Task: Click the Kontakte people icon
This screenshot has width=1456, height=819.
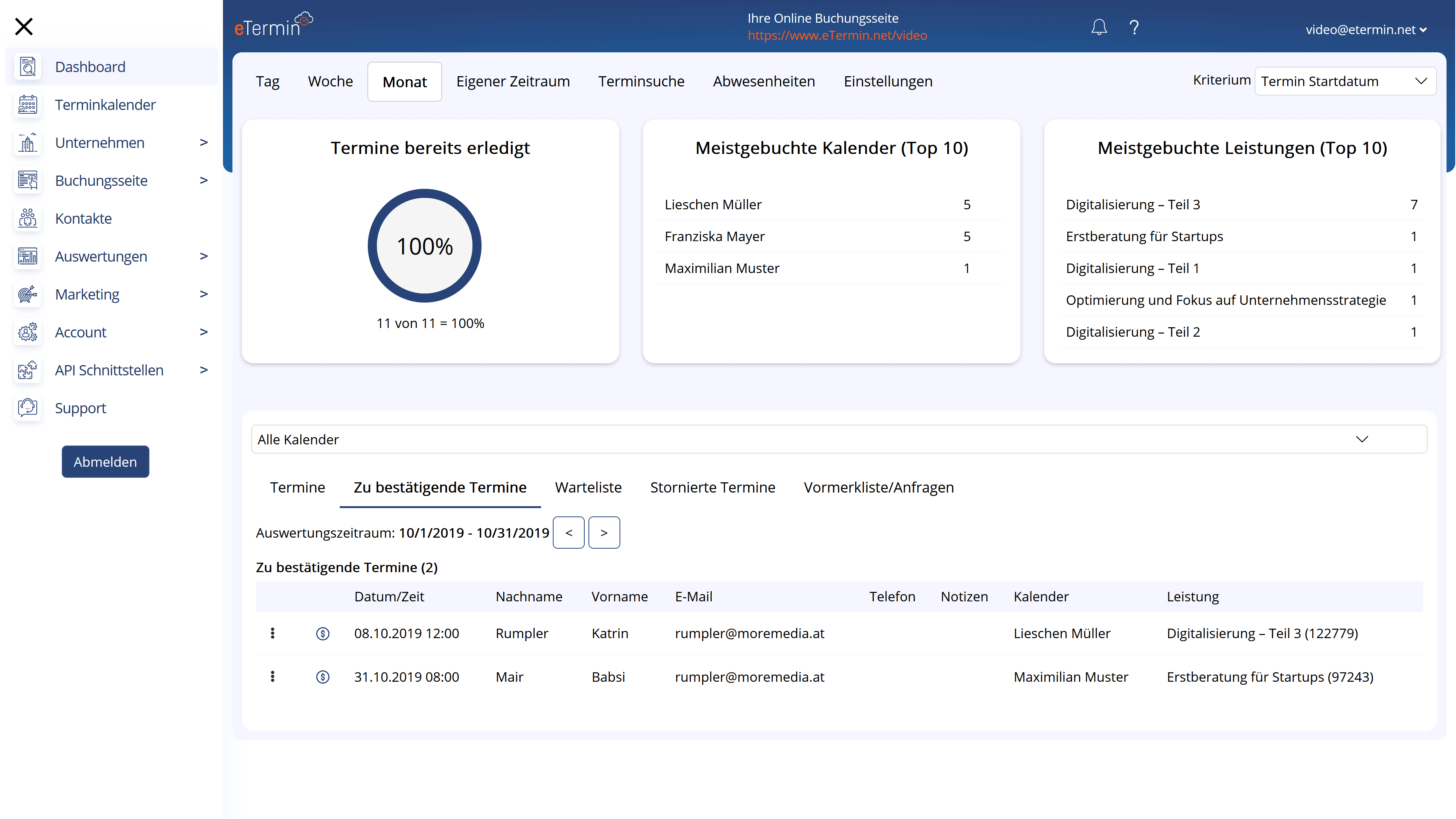Action: [28, 218]
